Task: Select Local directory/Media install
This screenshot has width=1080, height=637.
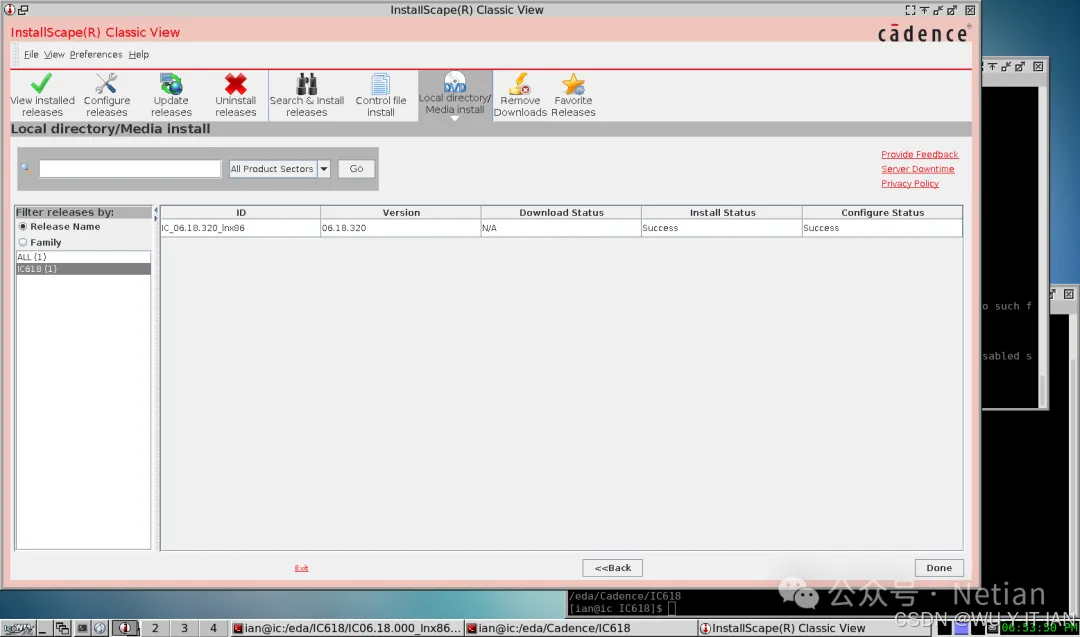Action: click(455, 95)
